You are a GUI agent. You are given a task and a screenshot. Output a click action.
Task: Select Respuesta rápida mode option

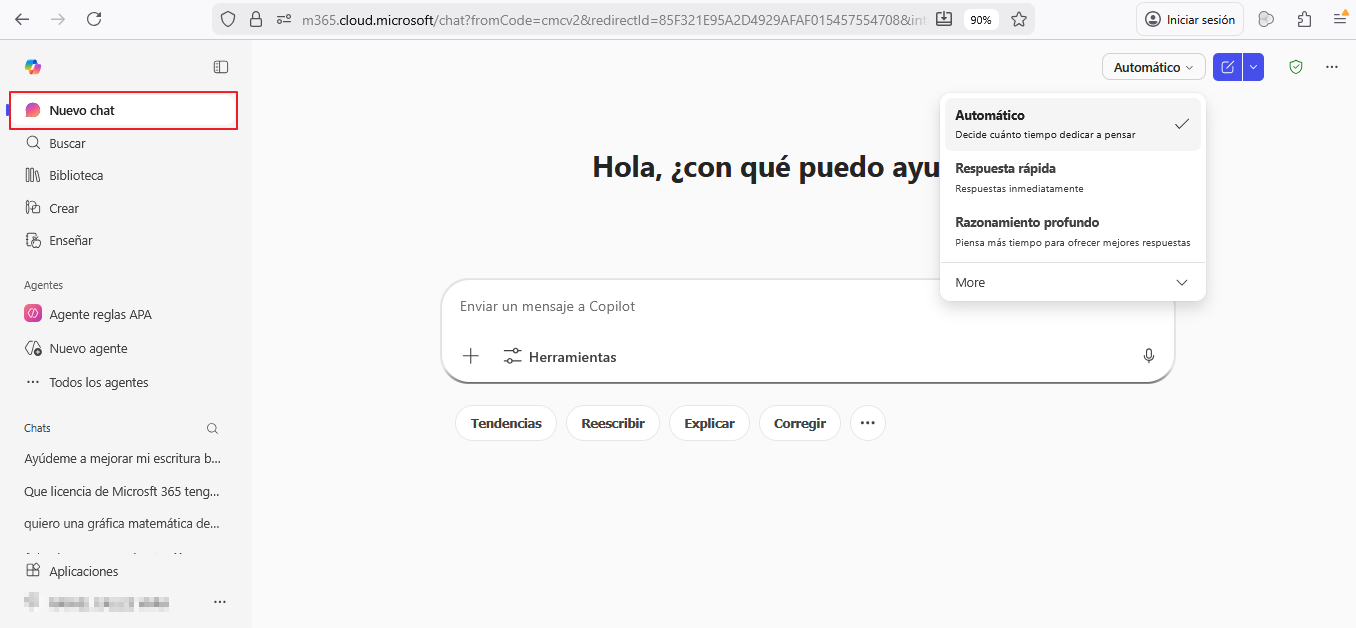1072,178
